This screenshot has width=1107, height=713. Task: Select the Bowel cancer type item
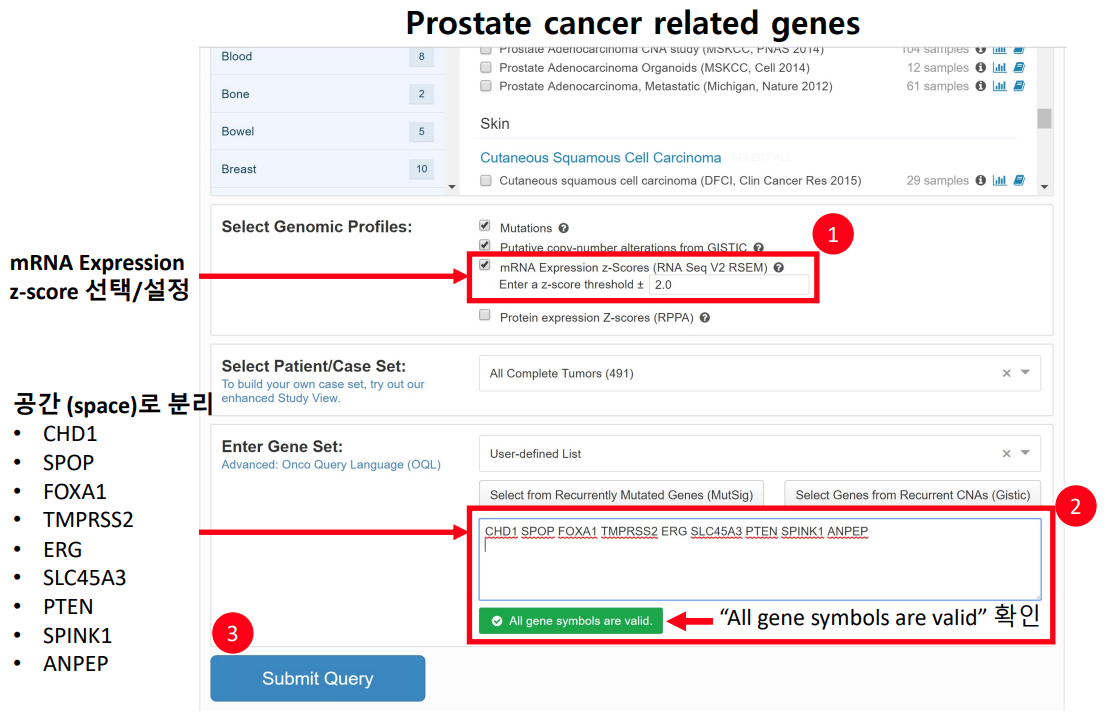click(239, 131)
